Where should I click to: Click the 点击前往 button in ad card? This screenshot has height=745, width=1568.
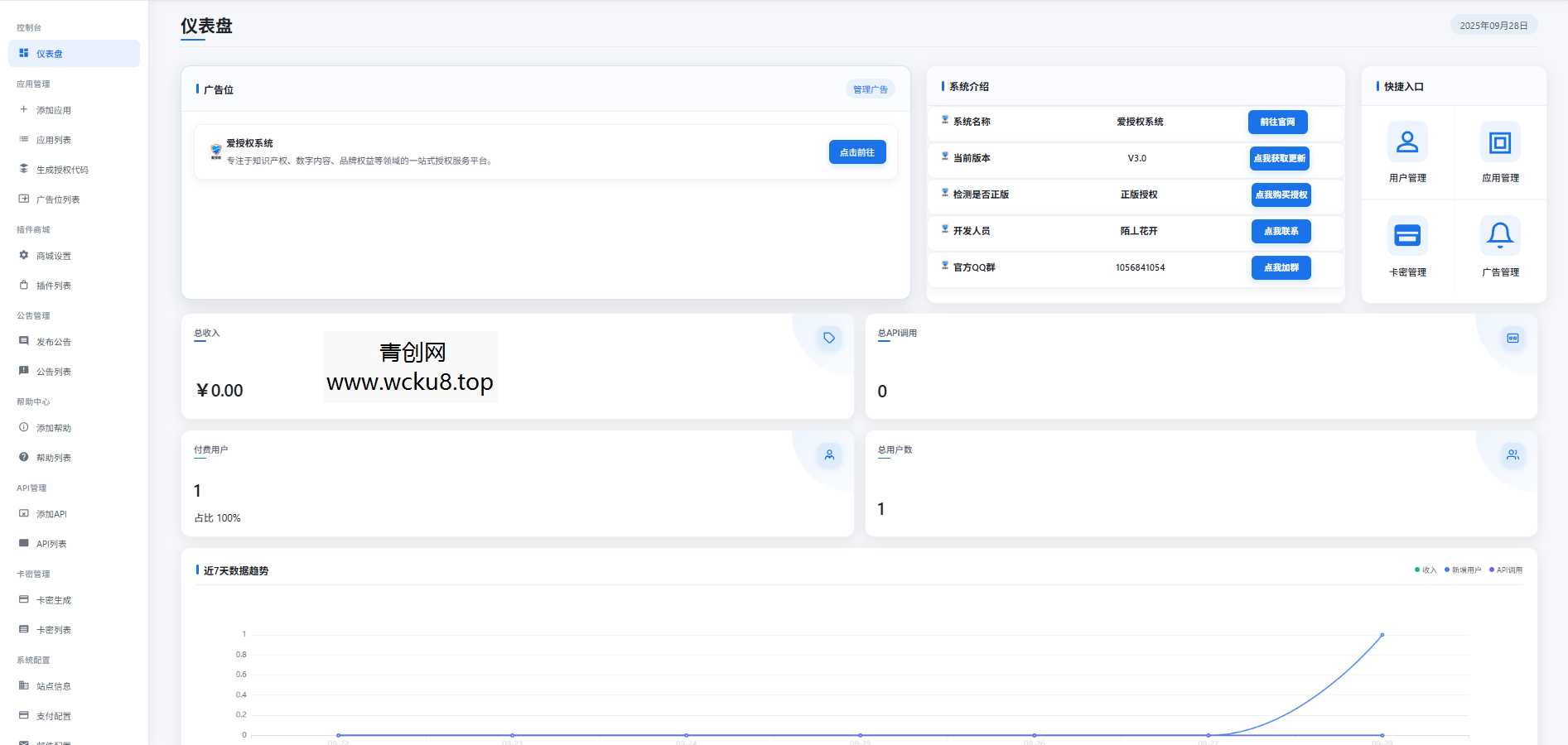(857, 152)
